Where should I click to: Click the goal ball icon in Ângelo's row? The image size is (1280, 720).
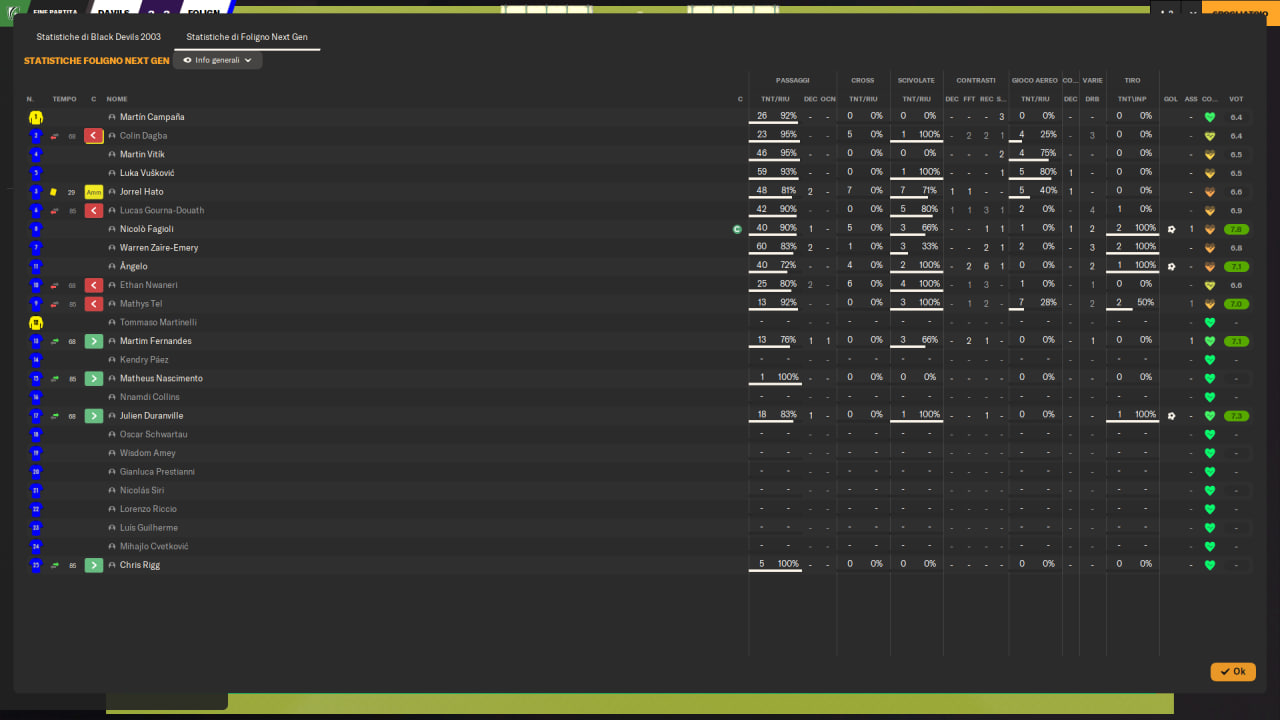coord(1171,267)
